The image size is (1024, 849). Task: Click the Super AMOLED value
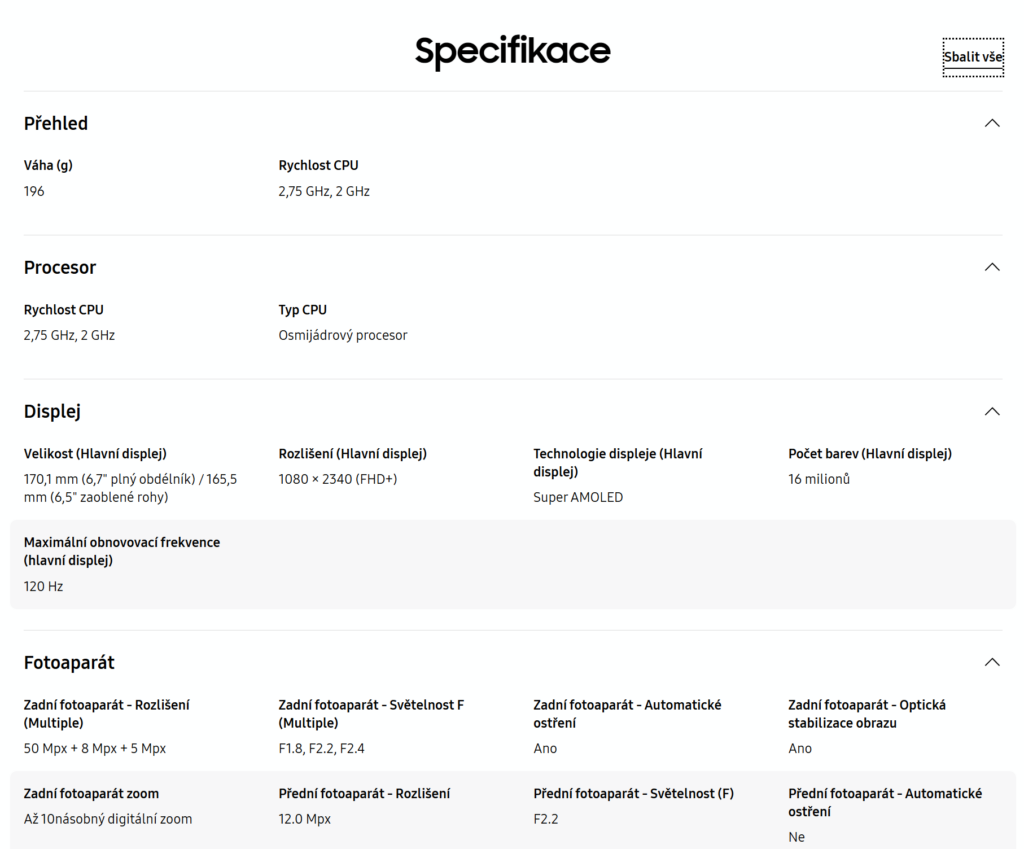pos(578,497)
